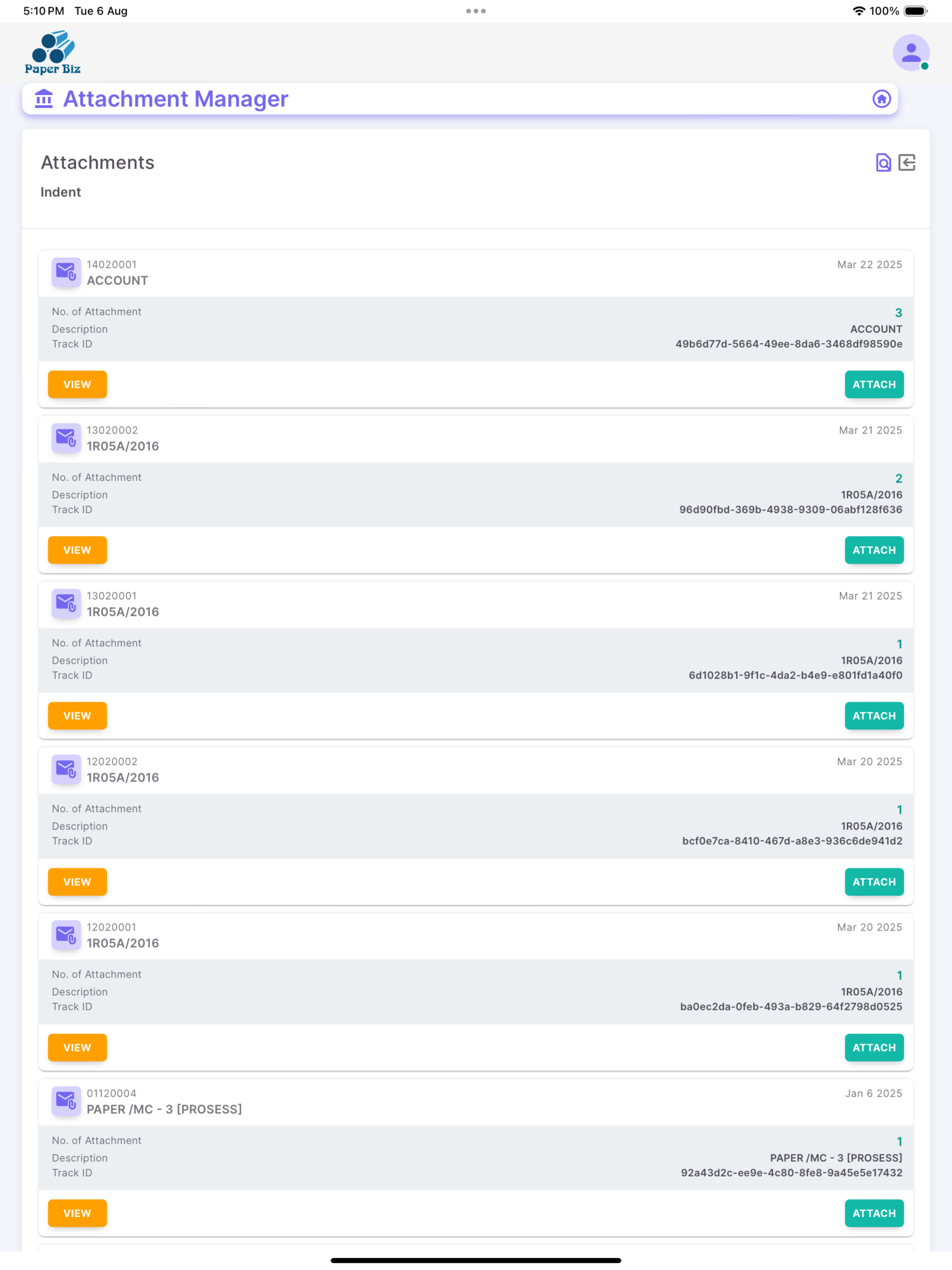Click indent number 01120004
The height and width of the screenshot is (1270, 952).
112,1093
